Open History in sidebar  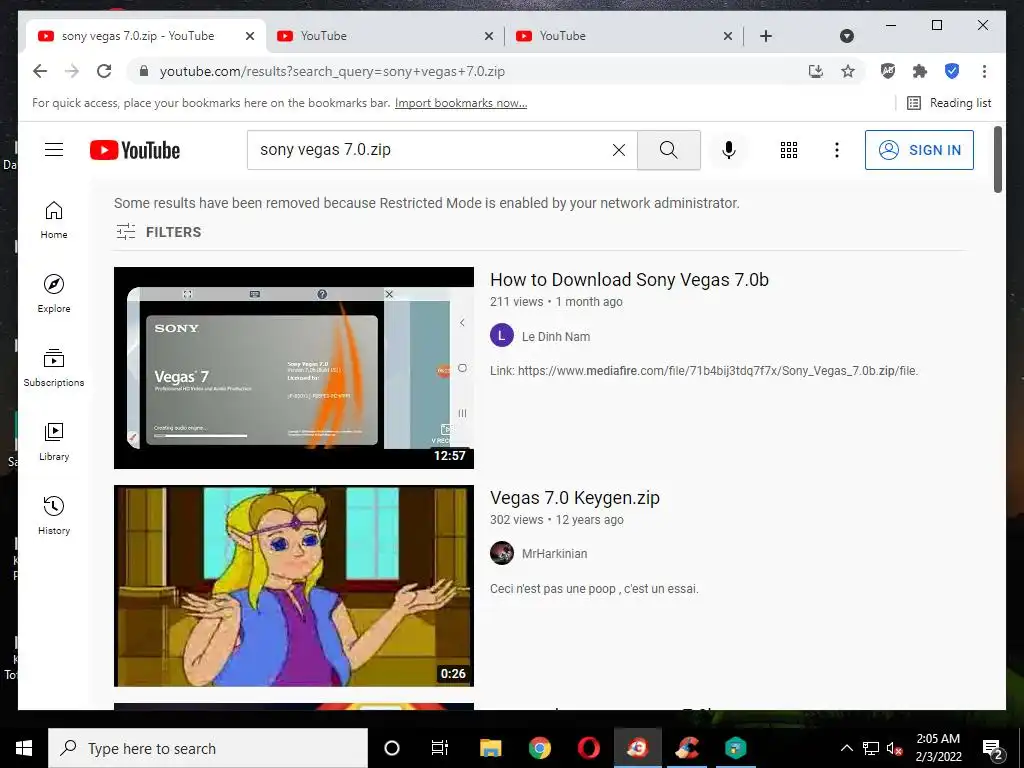(x=54, y=516)
